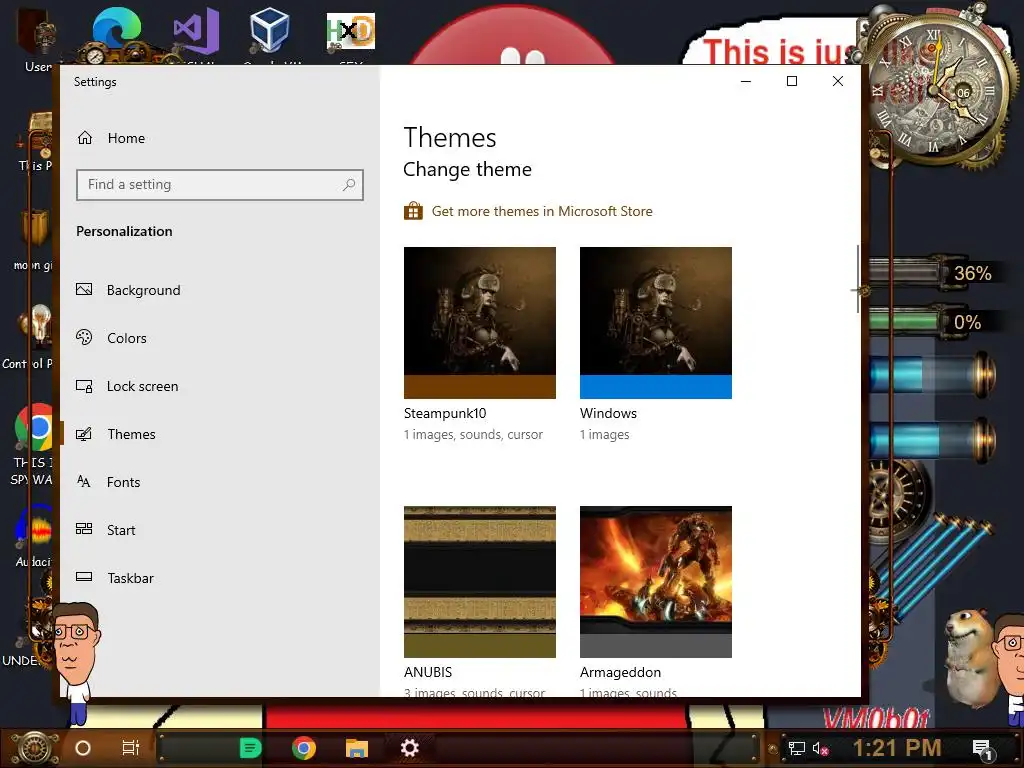The width and height of the screenshot is (1024, 768).
Task: Click the HxD desktop icon
Action: point(351,33)
